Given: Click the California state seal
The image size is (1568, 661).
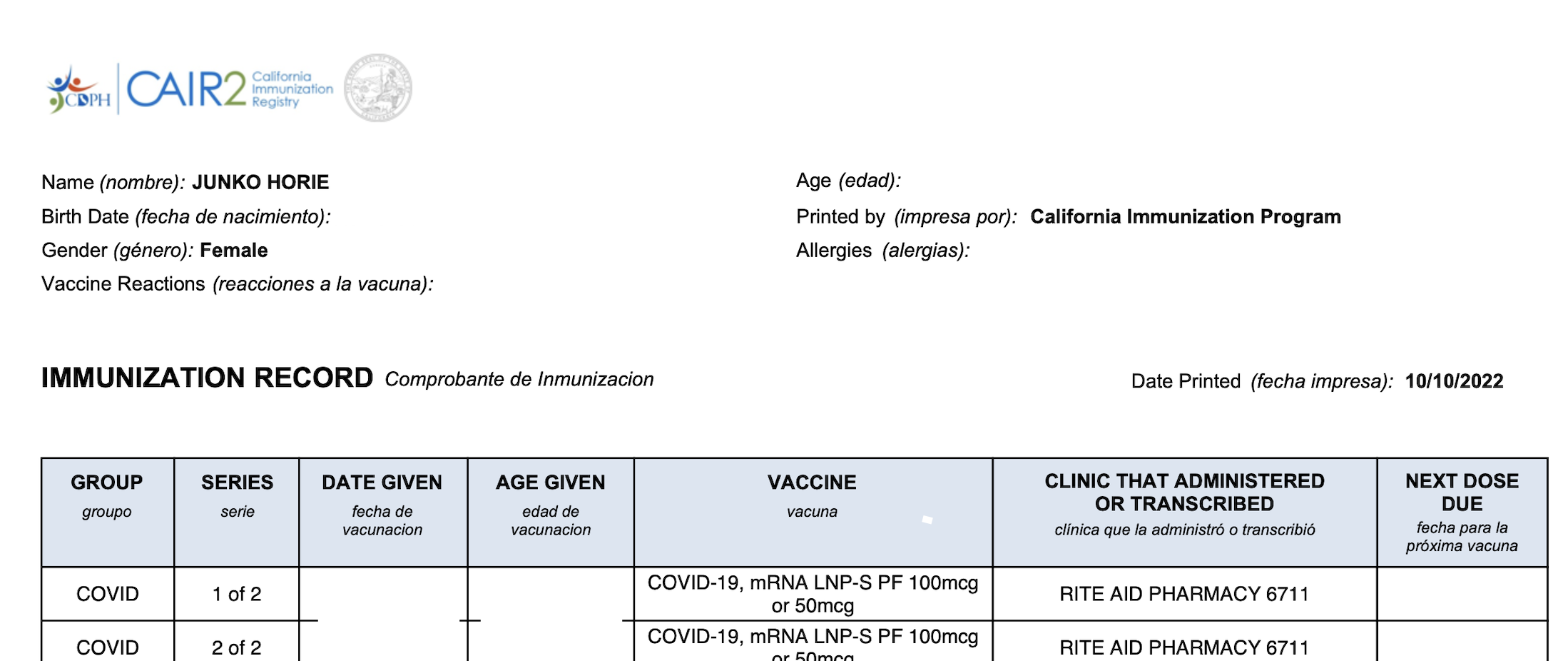Looking at the screenshot, I should point(378,88).
